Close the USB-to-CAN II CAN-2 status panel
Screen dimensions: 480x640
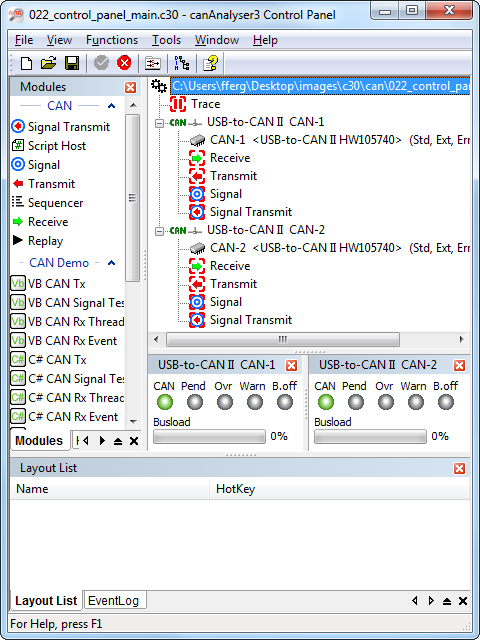[460, 365]
